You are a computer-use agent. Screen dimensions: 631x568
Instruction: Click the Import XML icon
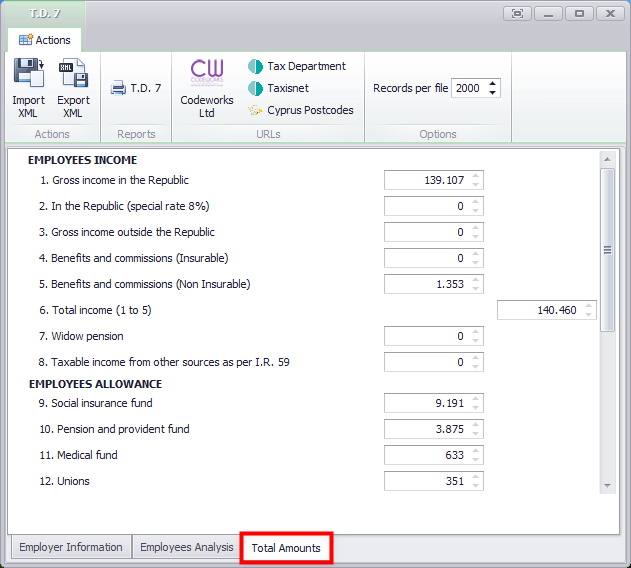coord(28,72)
